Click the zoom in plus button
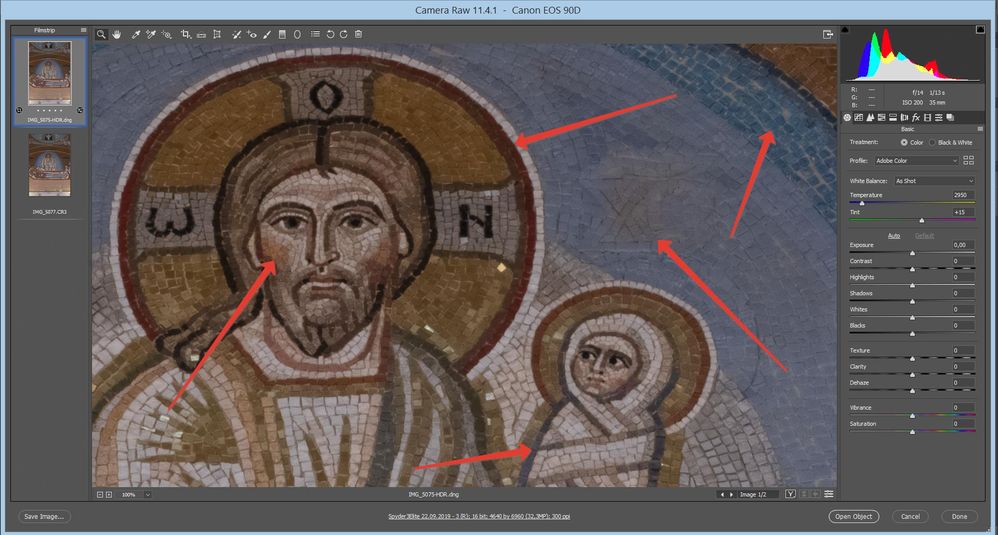Image resolution: width=998 pixels, height=535 pixels. [x=109, y=494]
